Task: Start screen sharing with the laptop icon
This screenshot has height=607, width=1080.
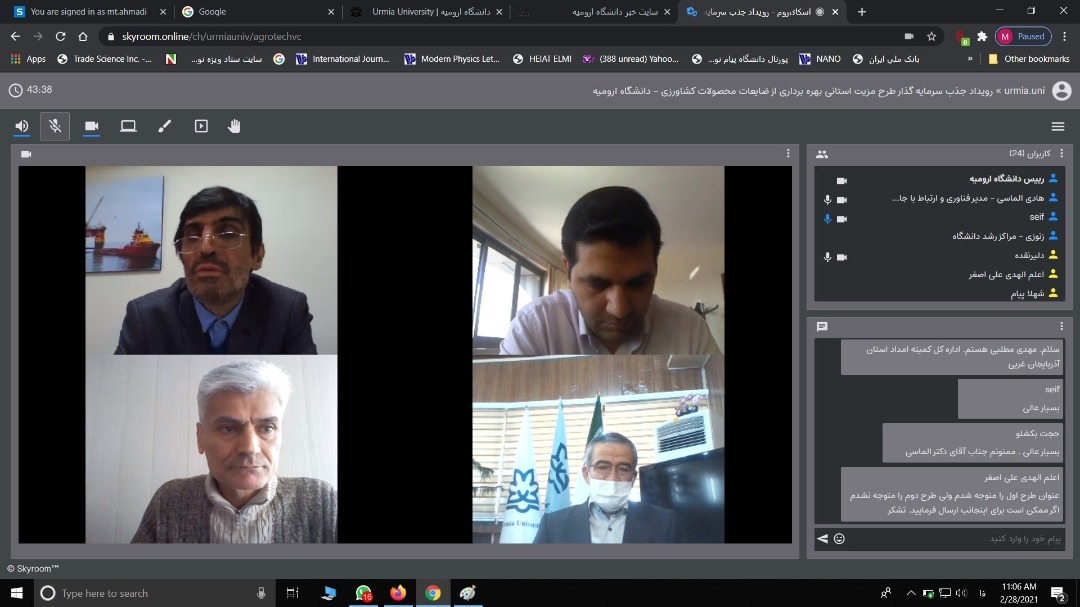Action: (x=128, y=126)
